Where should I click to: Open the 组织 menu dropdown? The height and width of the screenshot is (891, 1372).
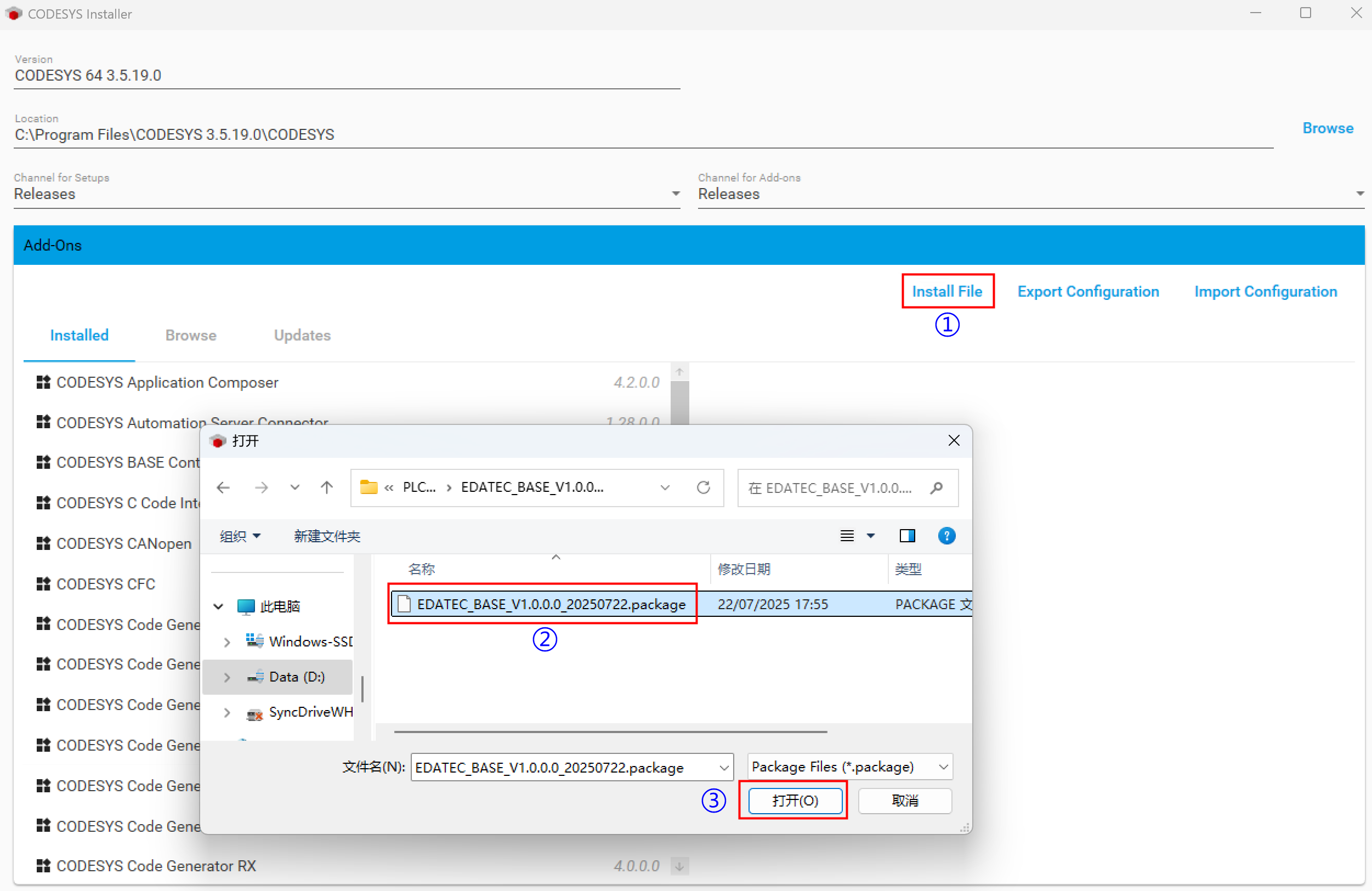click(x=240, y=536)
